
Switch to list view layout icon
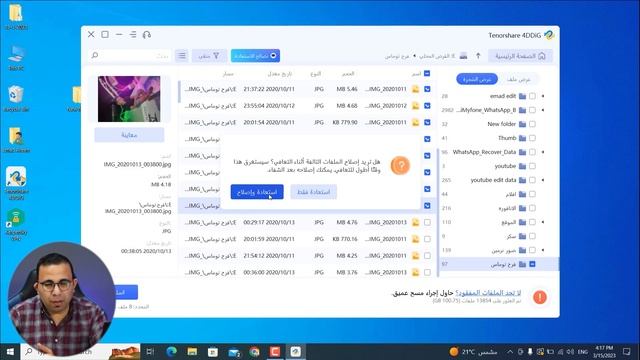tap(182, 56)
